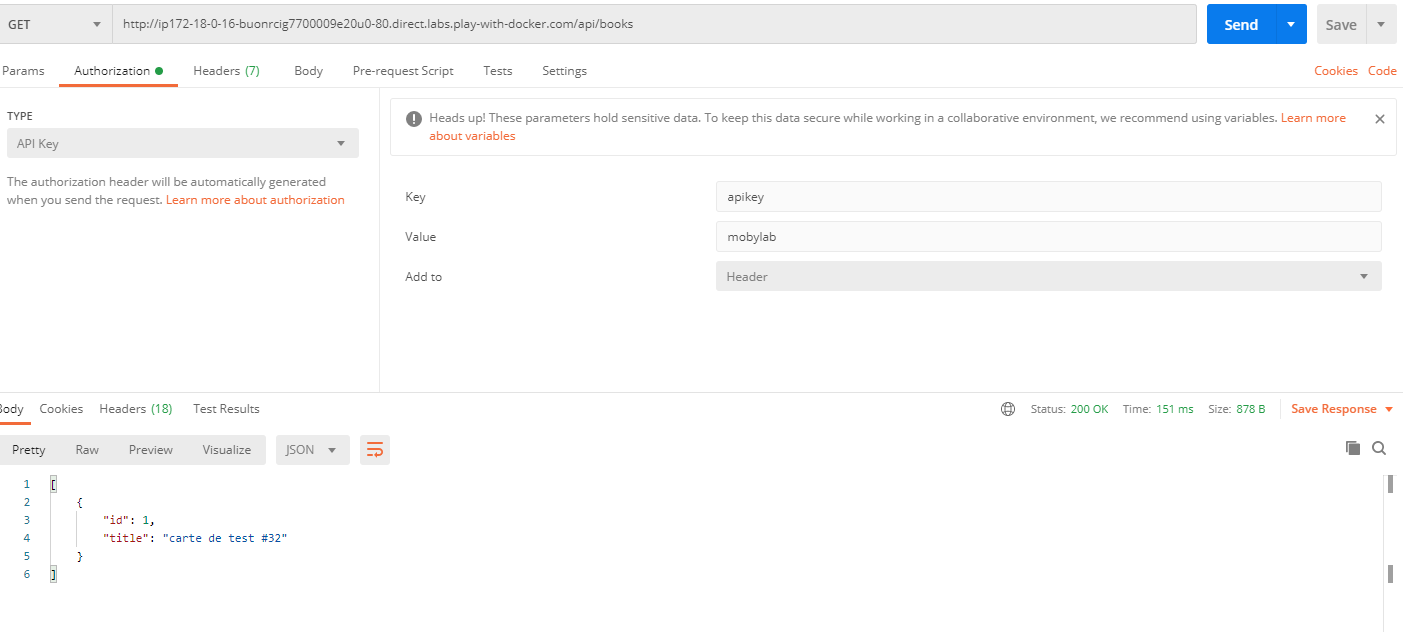Click the globe network information icon
This screenshot has width=1403, height=632.
pos(1008,409)
